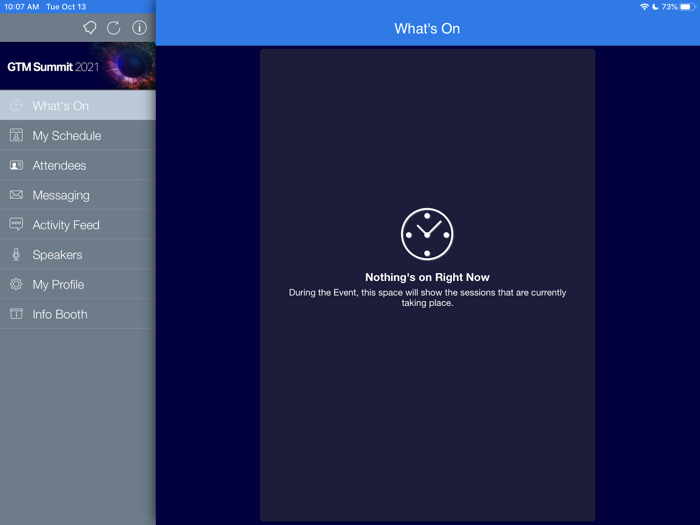Viewport: 700px width, 525px height.
Task: Tap the chat bubble icon beside Activity Feed
Action: (x=16, y=224)
